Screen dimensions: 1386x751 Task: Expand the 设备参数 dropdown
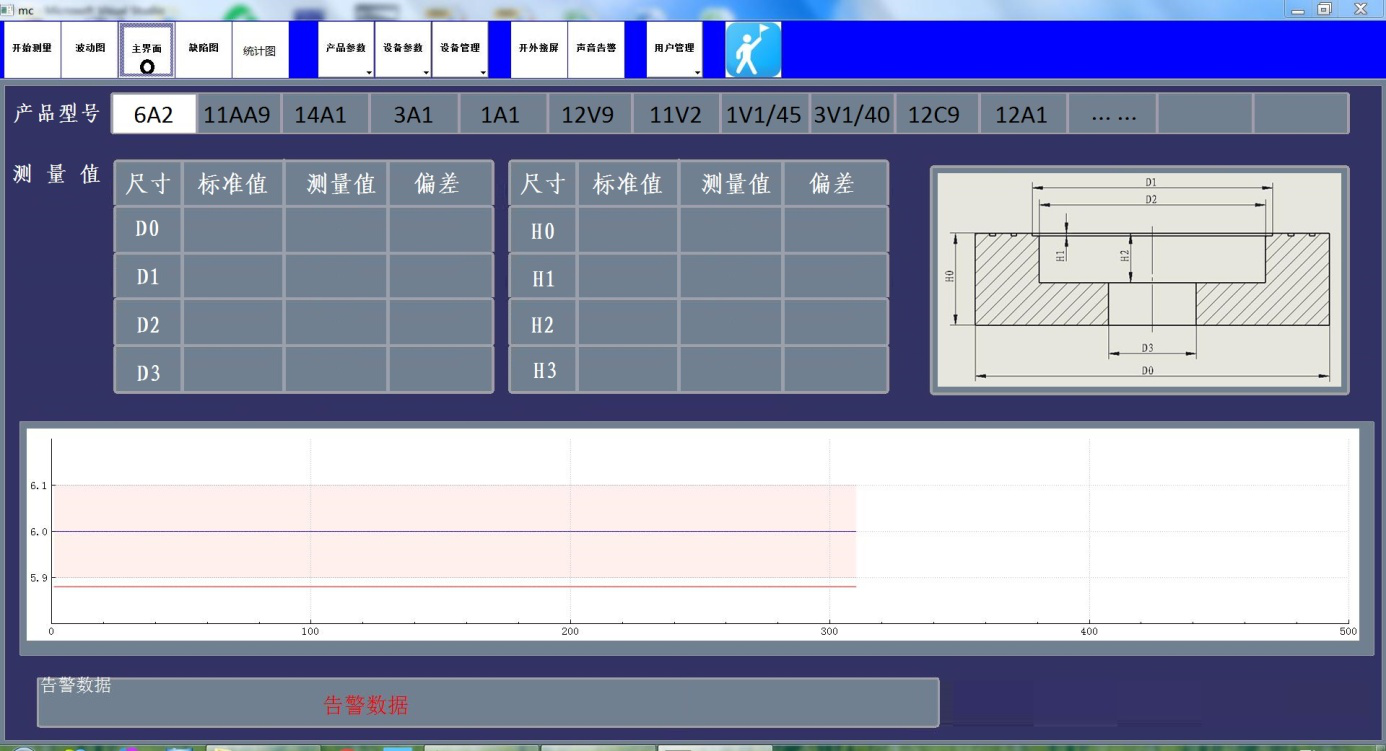(403, 50)
